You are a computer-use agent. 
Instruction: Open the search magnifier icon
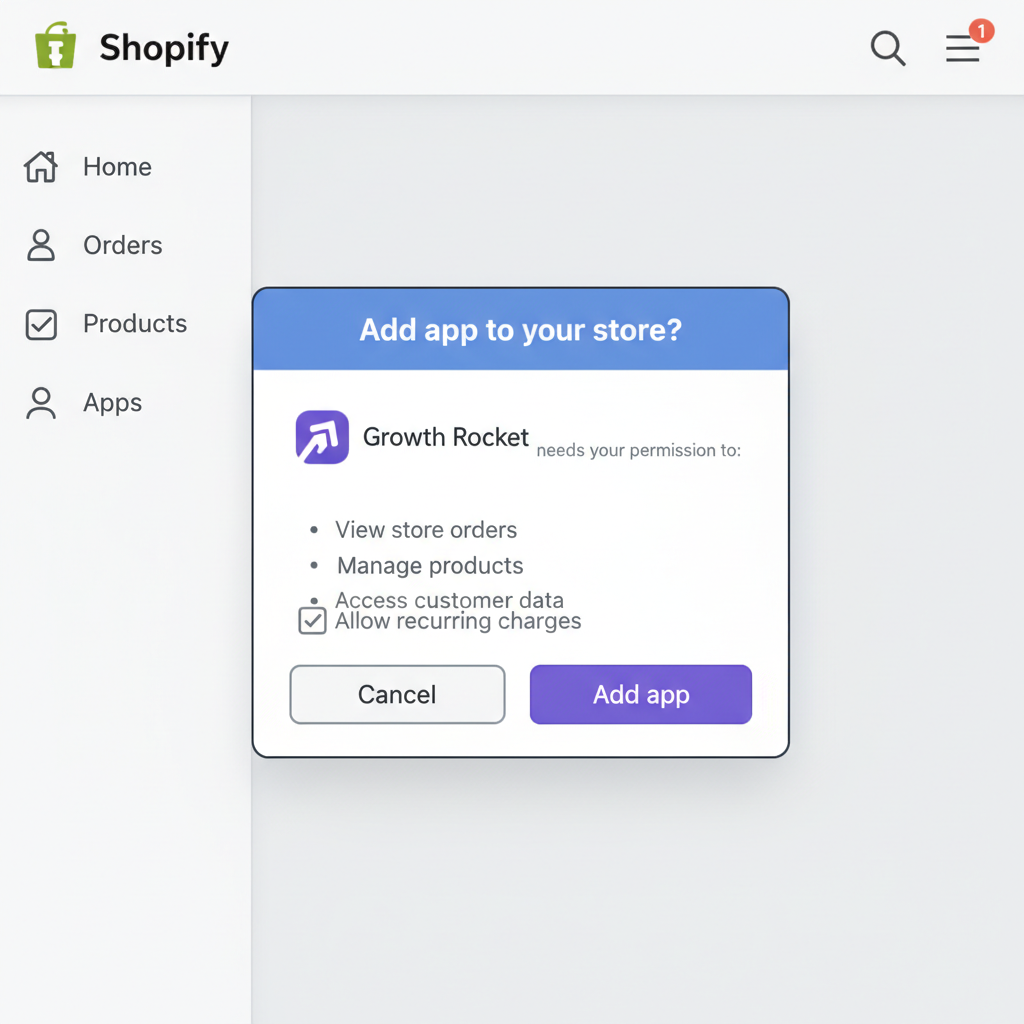click(x=887, y=47)
